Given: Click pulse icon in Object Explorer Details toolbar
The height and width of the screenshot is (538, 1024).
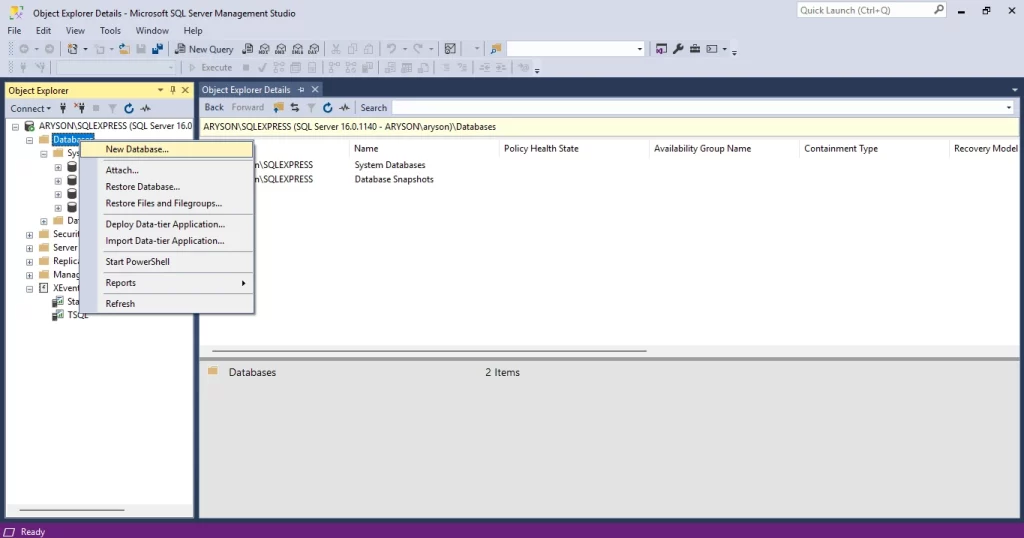Looking at the screenshot, I should (344, 108).
